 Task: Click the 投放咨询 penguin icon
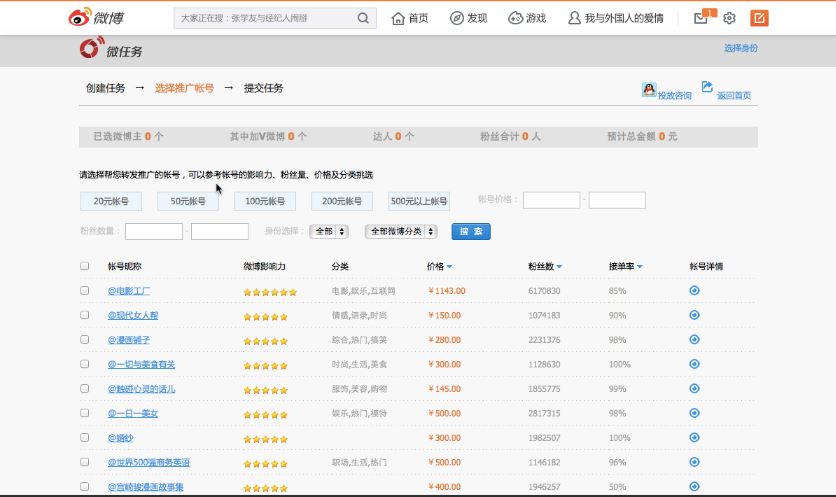click(x=649, y=90)
